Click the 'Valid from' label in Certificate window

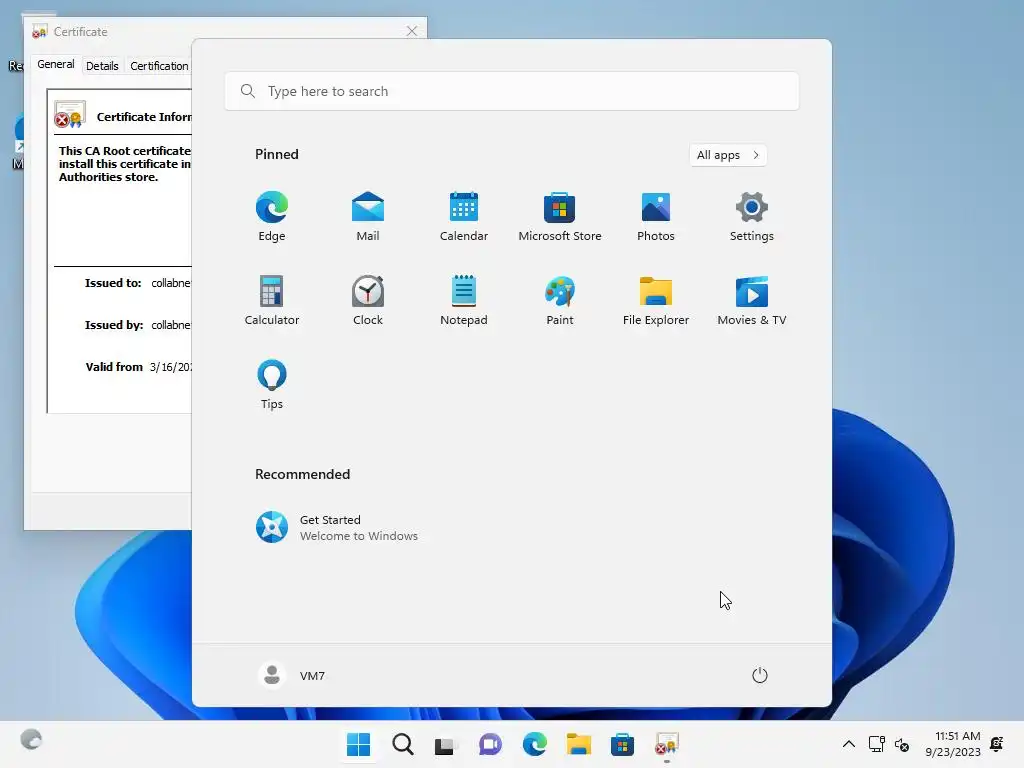coord(114,367)
